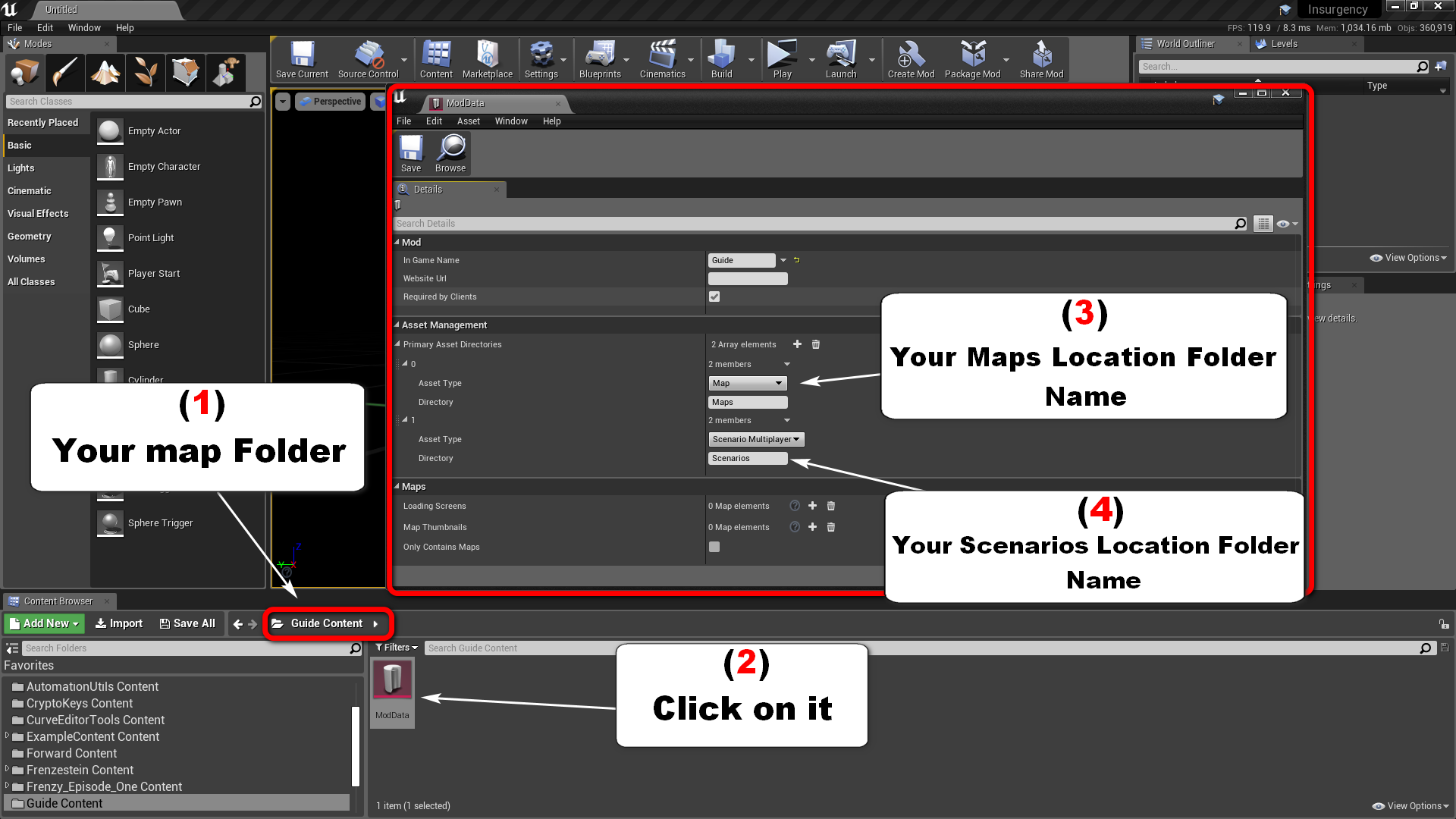Open the main Window menu

(84, 27)
